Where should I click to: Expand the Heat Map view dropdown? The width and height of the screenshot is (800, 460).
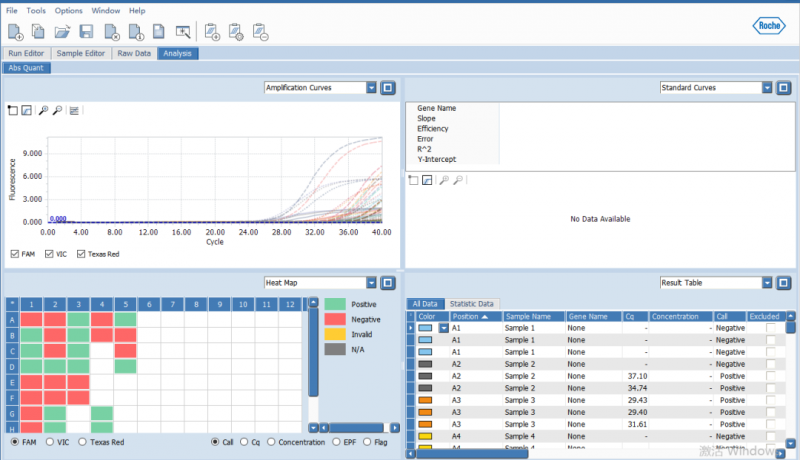click(x=372, y=283)
